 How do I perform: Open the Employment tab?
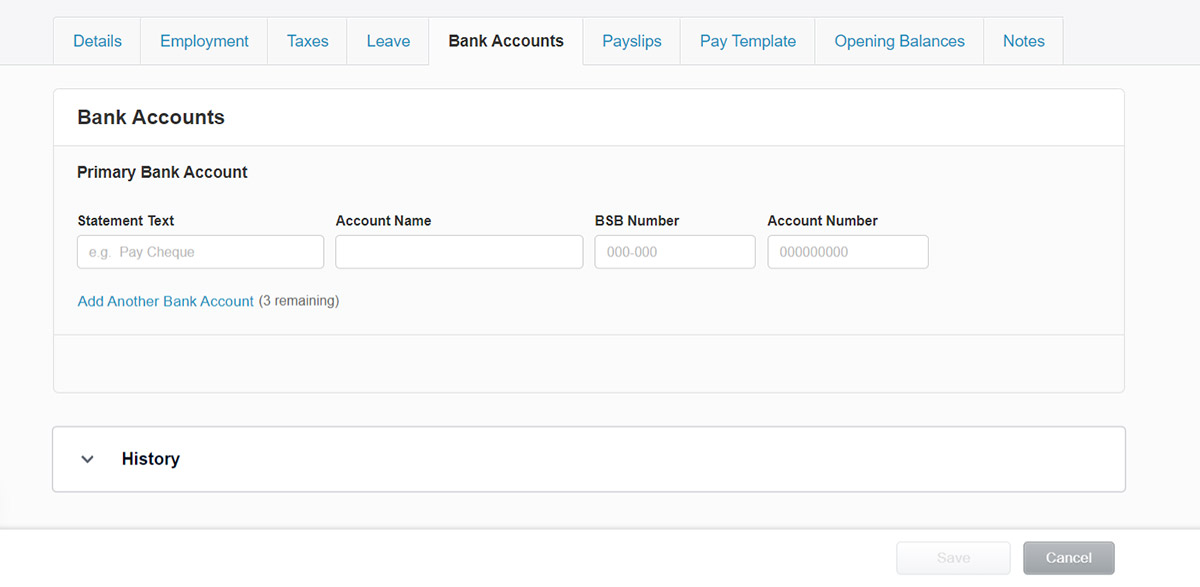click(204, 41)
